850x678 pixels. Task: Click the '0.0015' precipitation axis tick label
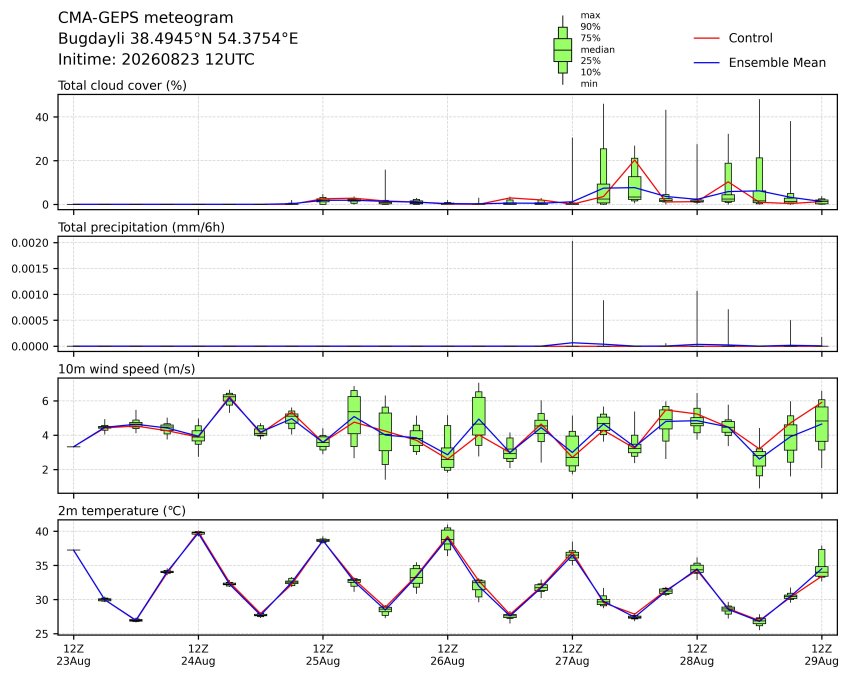point(30,269)
